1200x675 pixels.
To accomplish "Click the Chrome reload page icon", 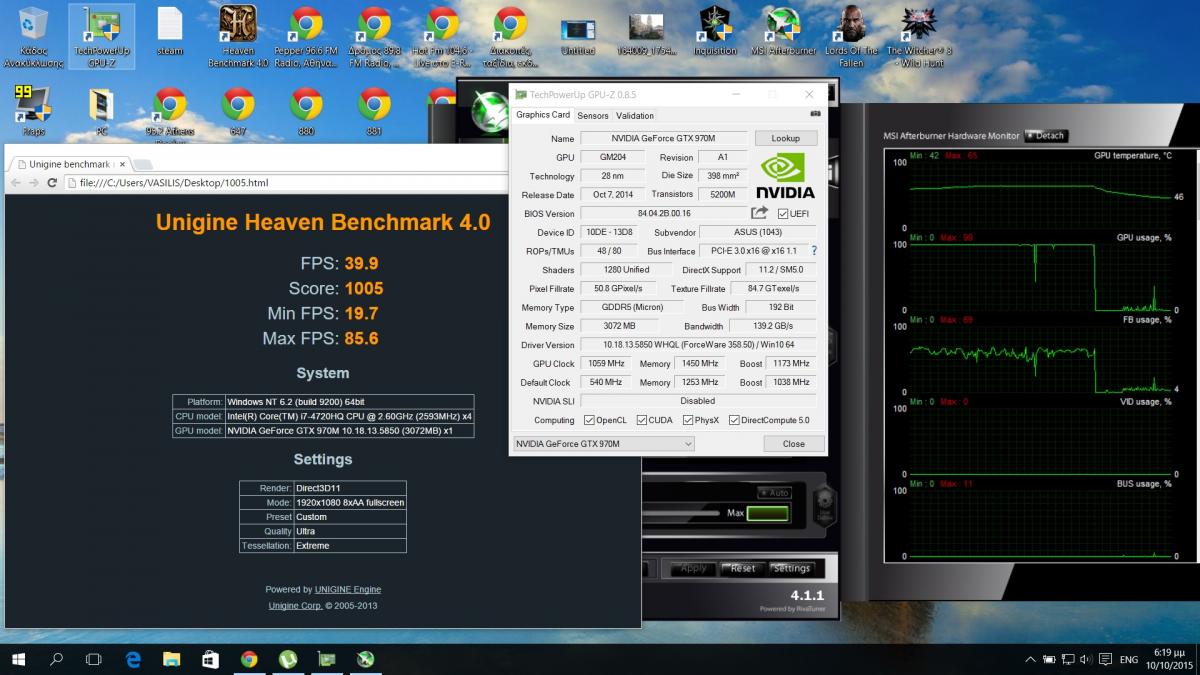I will click(50, 183).
